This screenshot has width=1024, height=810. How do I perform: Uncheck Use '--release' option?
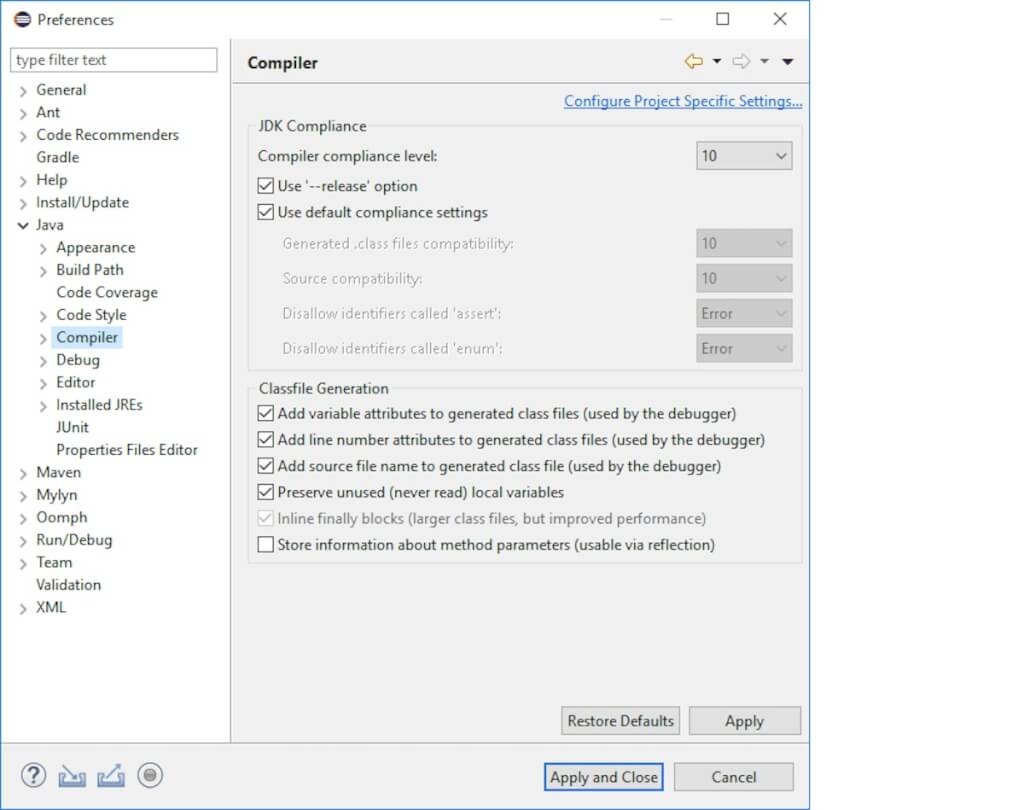pyautogui.click(x=266, y=186)
